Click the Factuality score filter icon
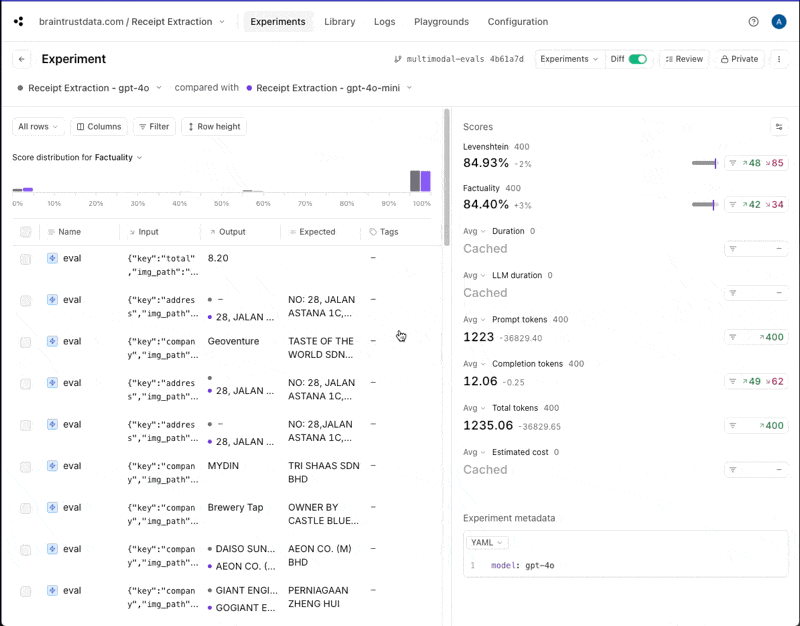Image resolution: width=800 pixels, height=626 pixels. coord(732,204)
